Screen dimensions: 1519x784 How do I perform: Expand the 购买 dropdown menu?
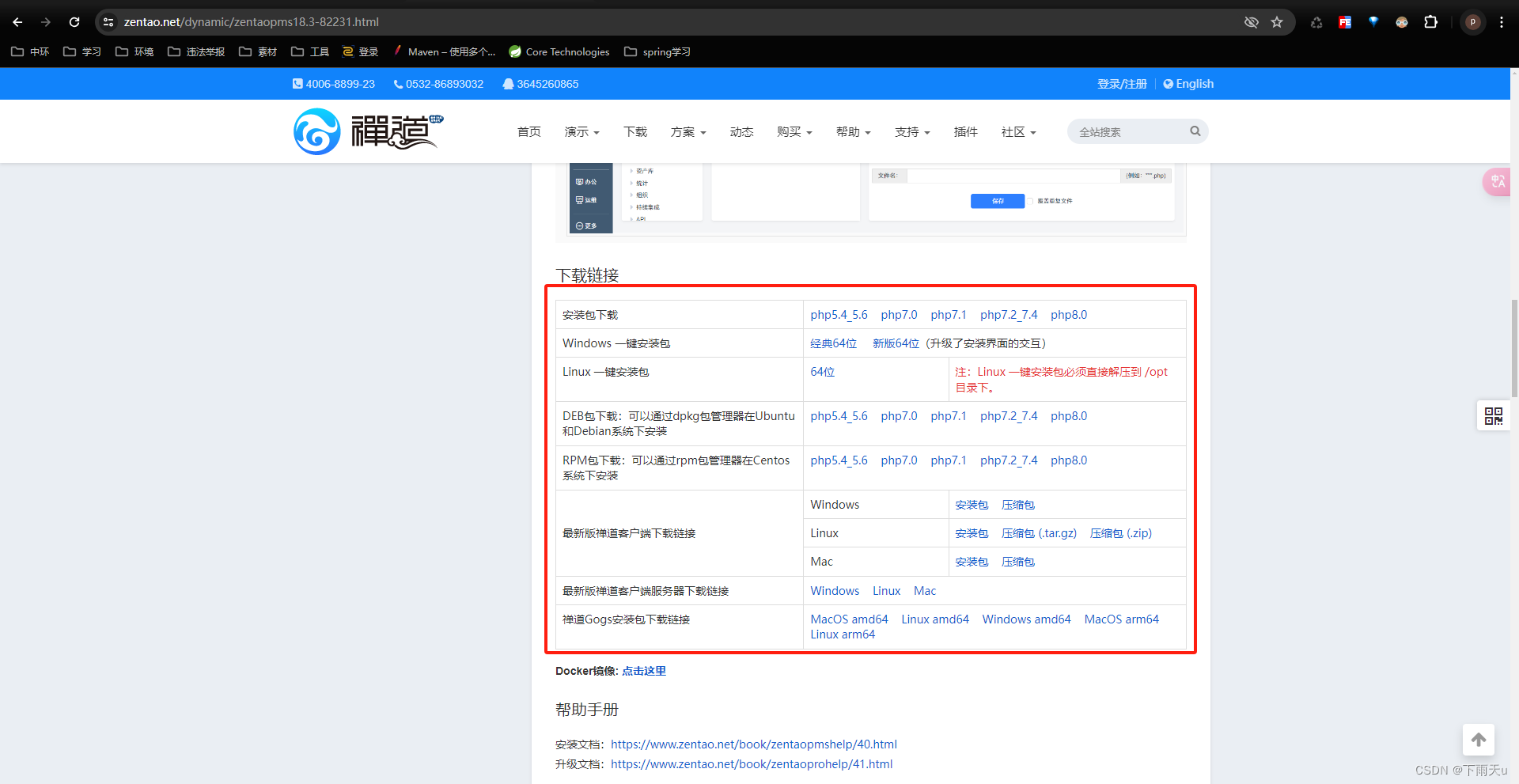click(794, 132)
